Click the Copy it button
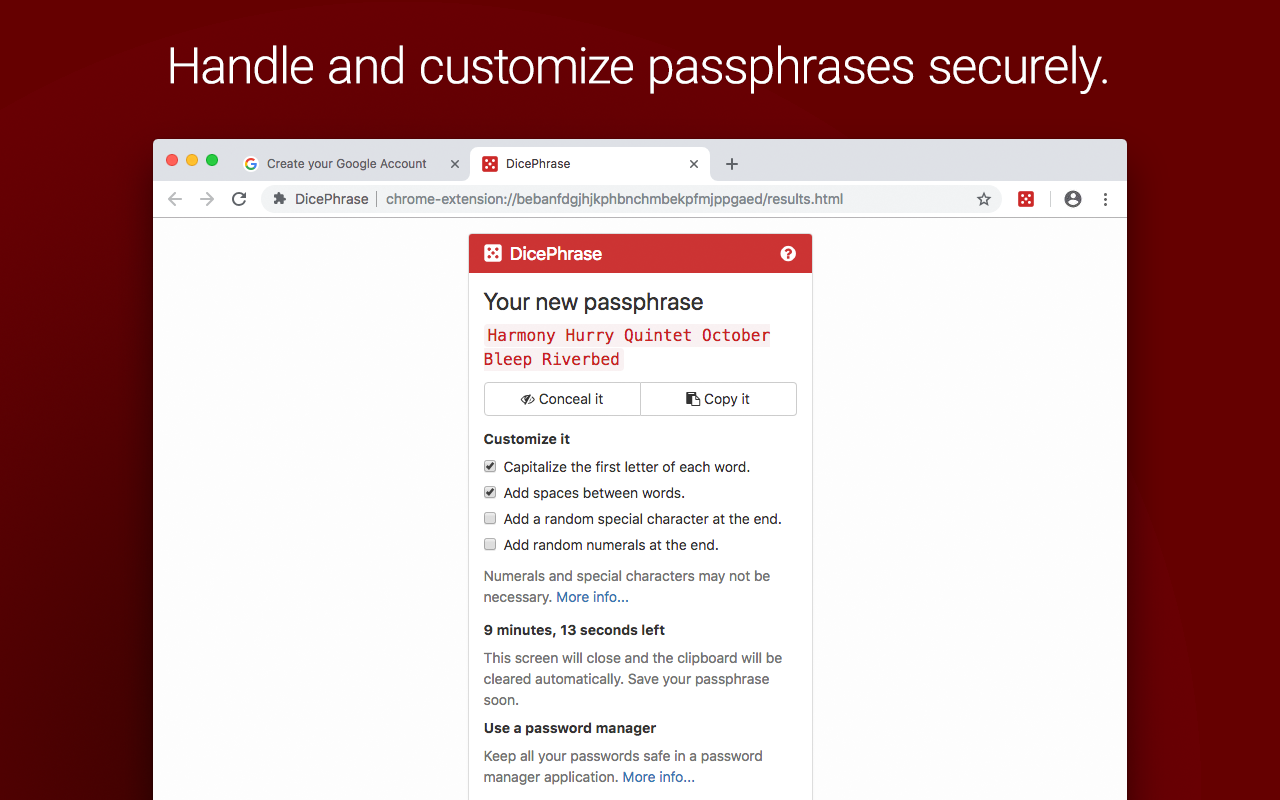Screen dimensions: 1280x800 pyautogui.click(x=718, y=399)
